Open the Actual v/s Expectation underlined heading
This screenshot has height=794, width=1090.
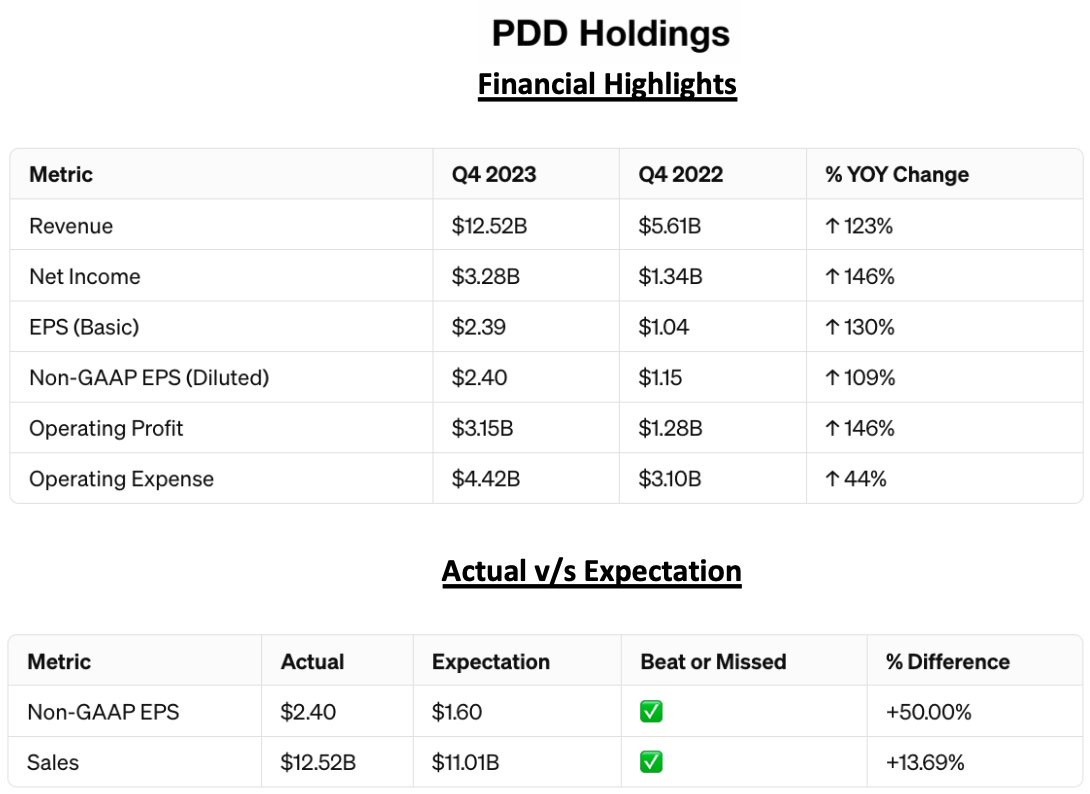coord(592,571)
